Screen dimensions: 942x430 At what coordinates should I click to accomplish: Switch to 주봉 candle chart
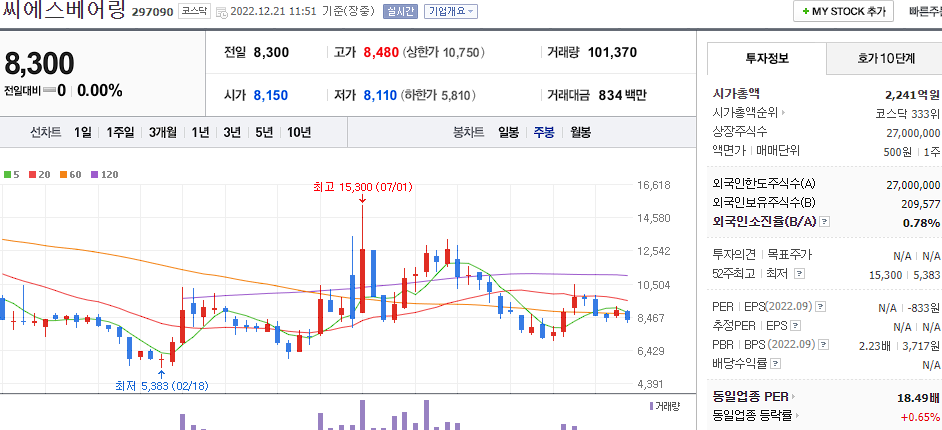544,133
